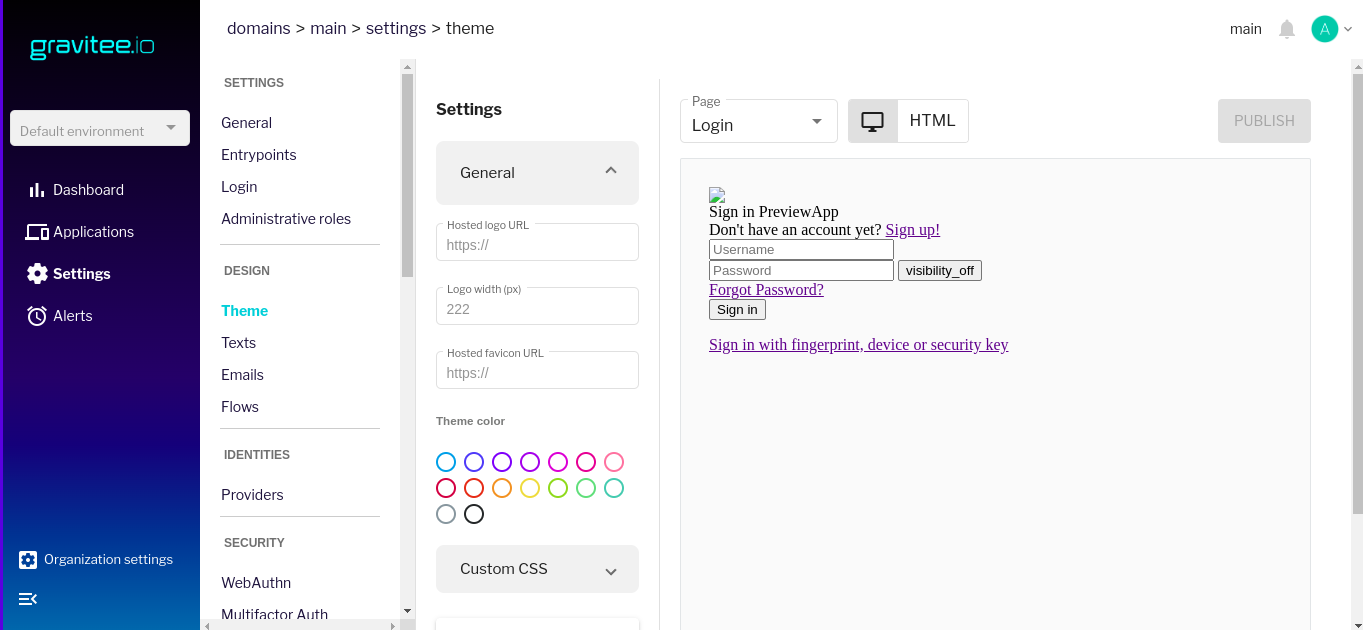
Task: Collapse the General settings section
Action: [610, 171]
